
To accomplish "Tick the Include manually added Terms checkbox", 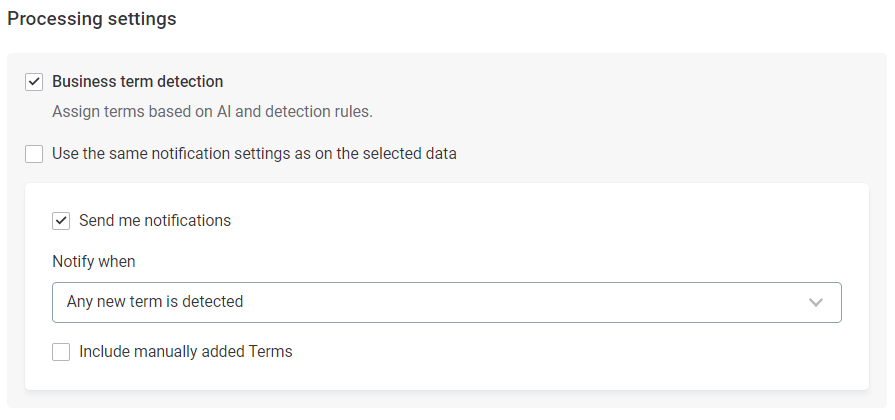I will (x=61, y=352).
